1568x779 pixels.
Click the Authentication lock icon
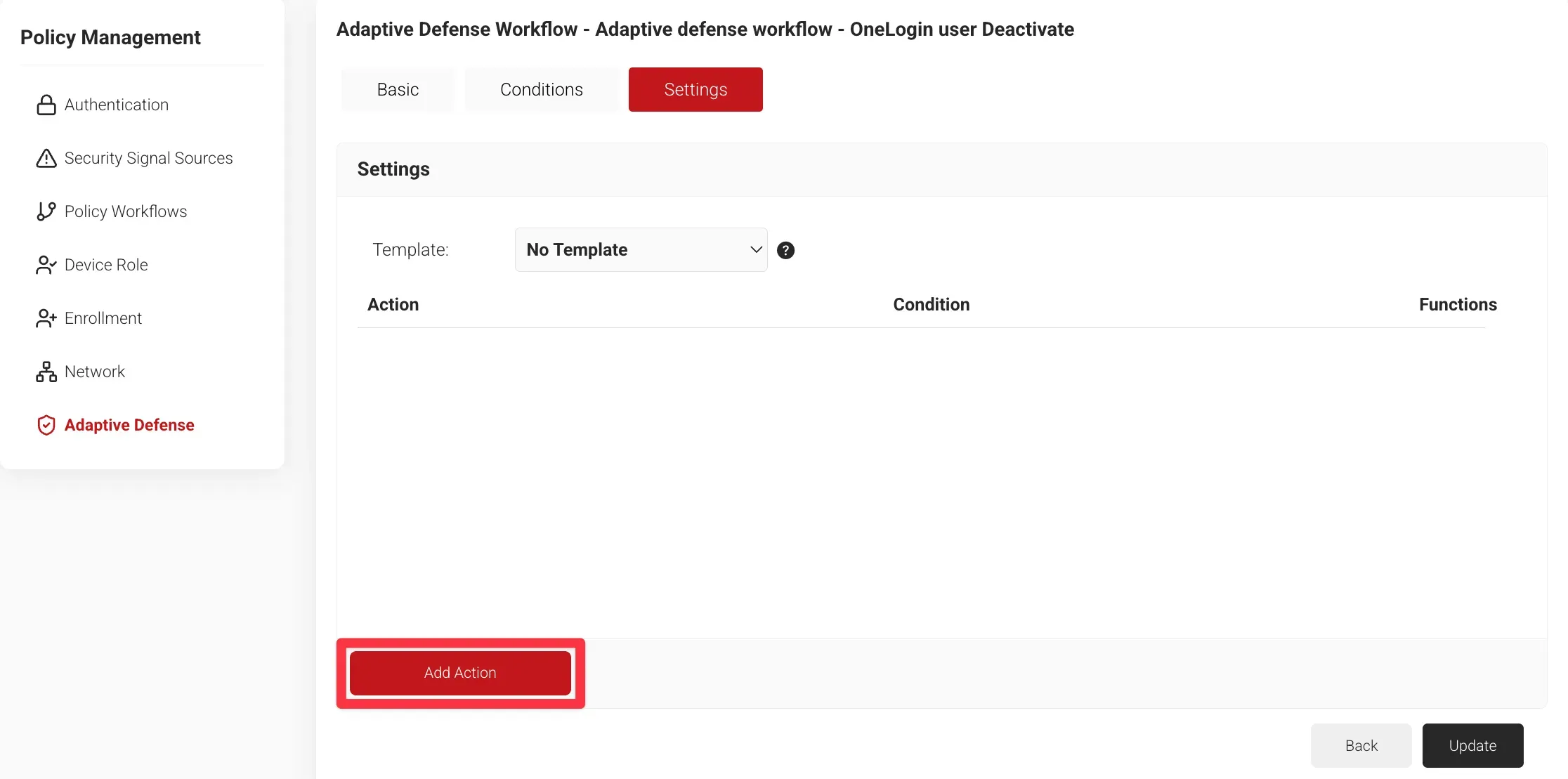click(x=46, y=105)
